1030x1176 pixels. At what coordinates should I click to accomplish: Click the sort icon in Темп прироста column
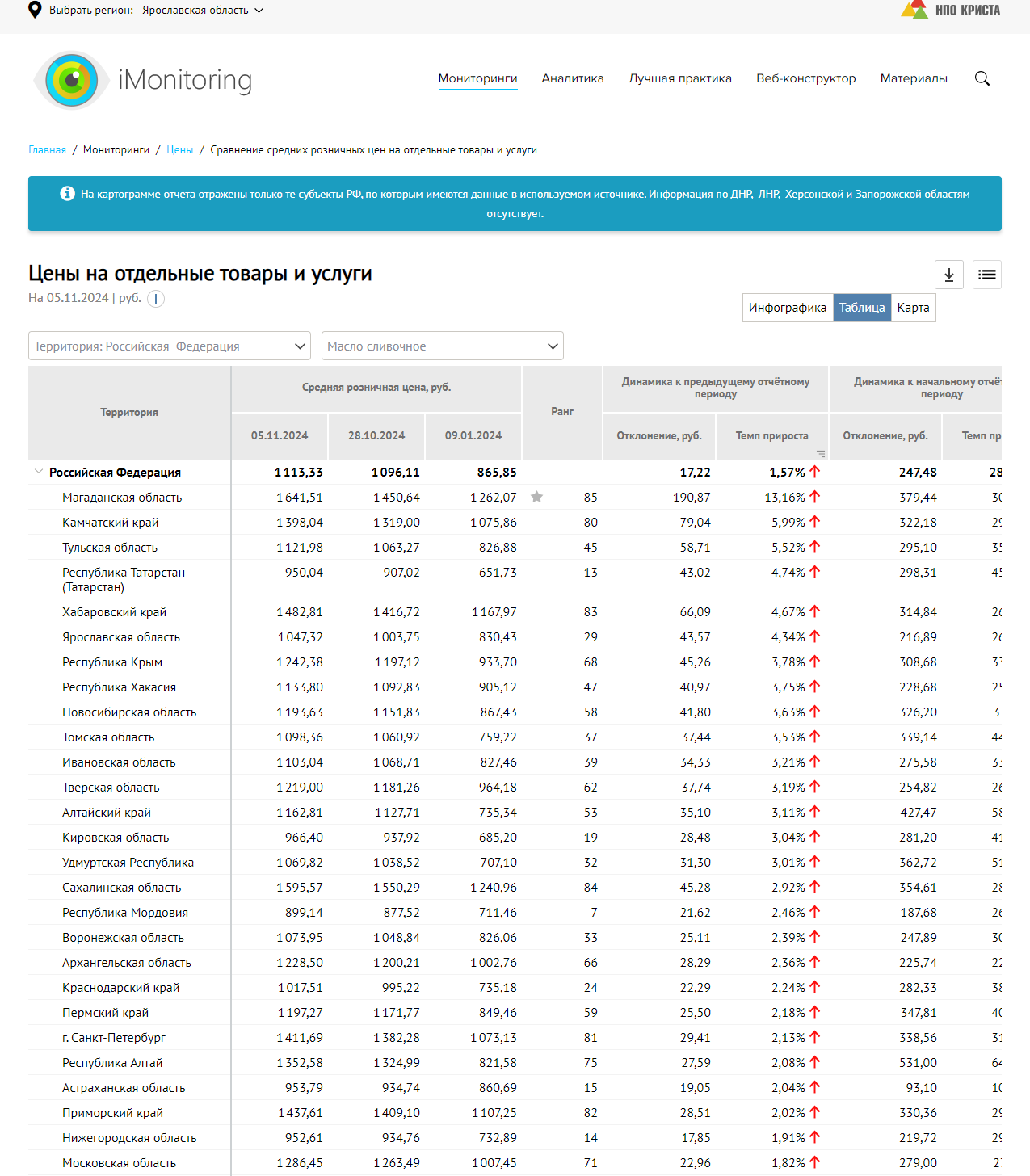(x=821, y=454)
